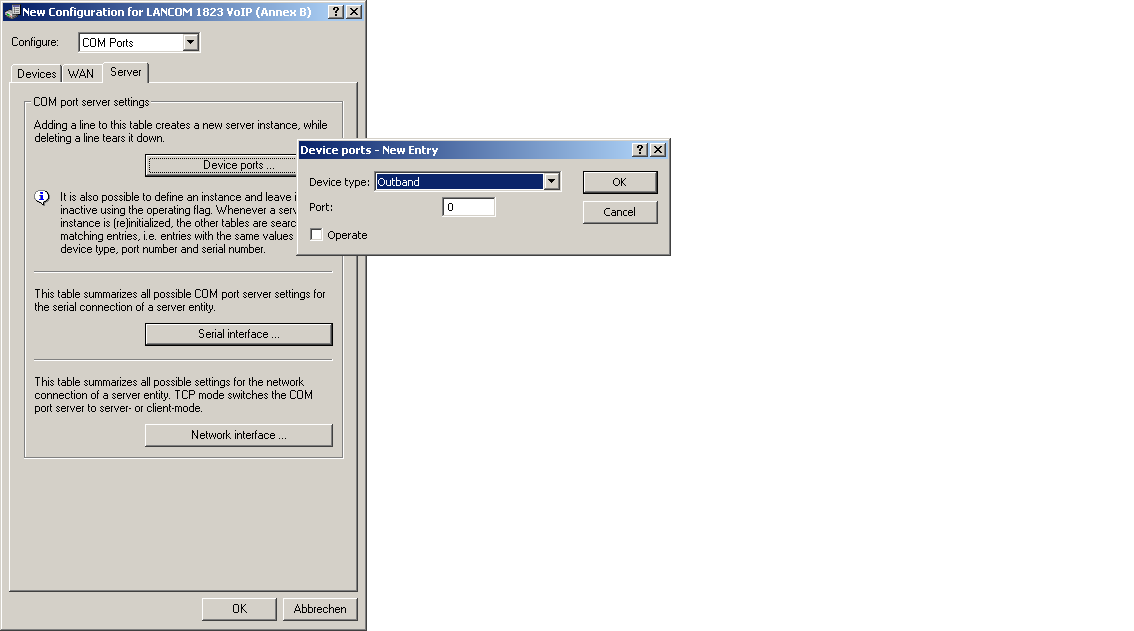This screenshot has width=1134, height=631.
Task: Open the Network interface settings
Action: (x=238, y=435)
